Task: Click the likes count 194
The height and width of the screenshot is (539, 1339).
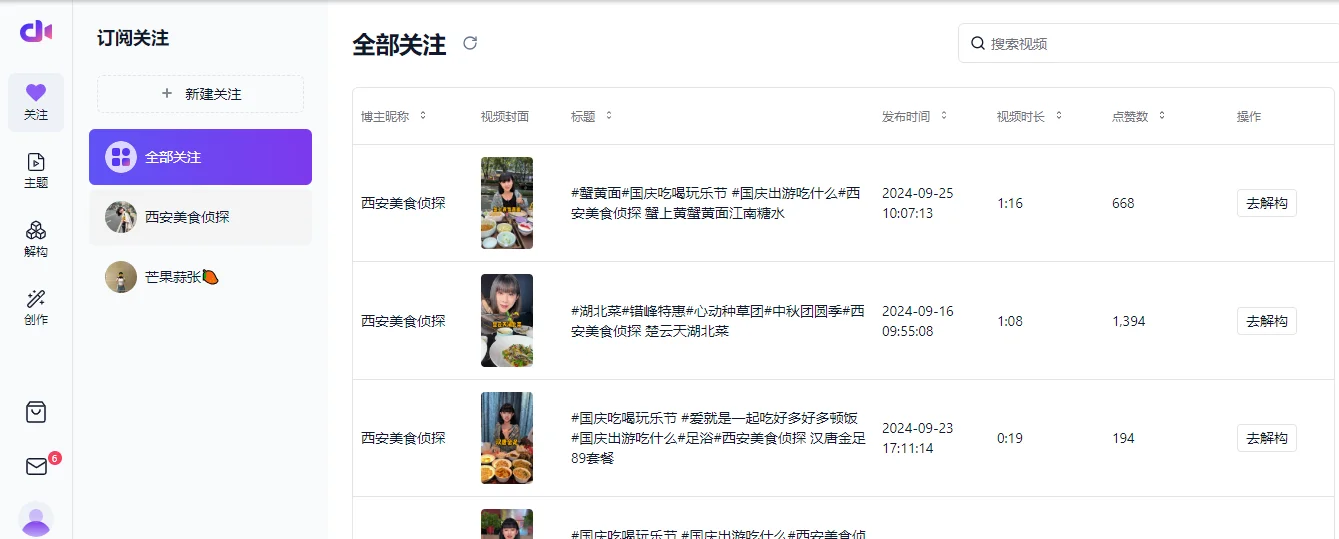Action: click(x=1123, y=438)
